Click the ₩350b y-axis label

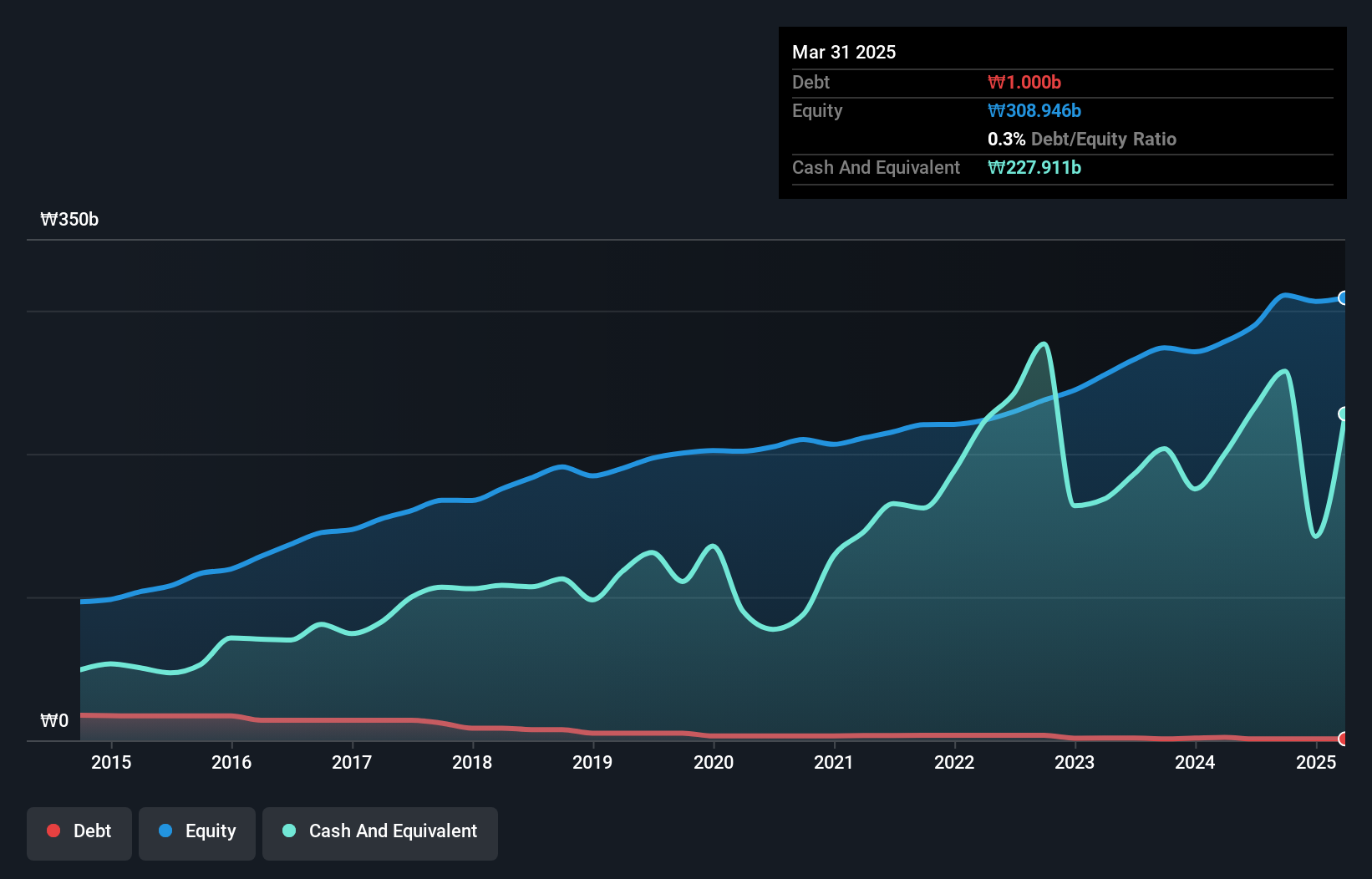pos(69,220)
